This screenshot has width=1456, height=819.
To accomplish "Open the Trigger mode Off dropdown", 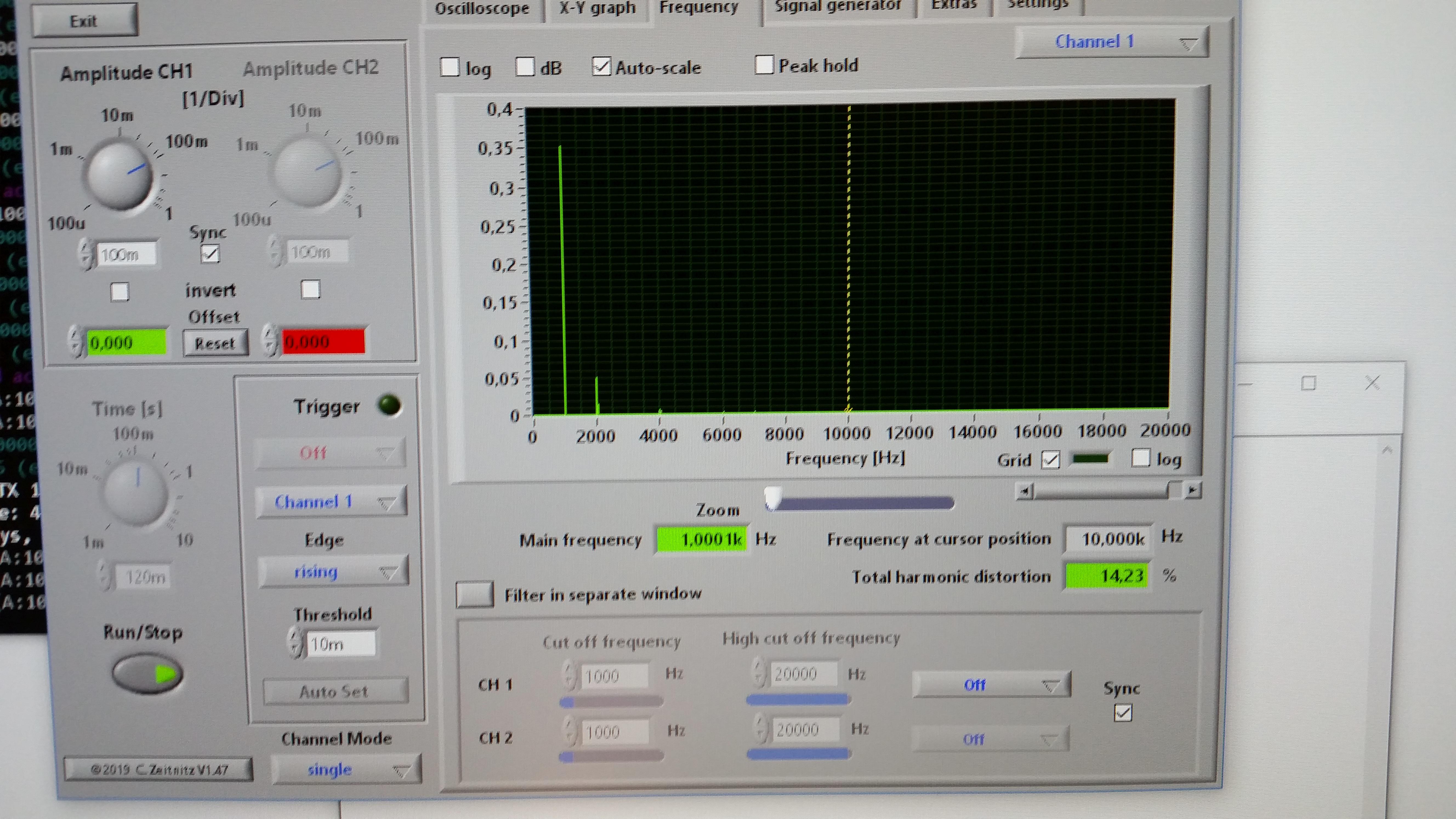I will pos(330,453).
